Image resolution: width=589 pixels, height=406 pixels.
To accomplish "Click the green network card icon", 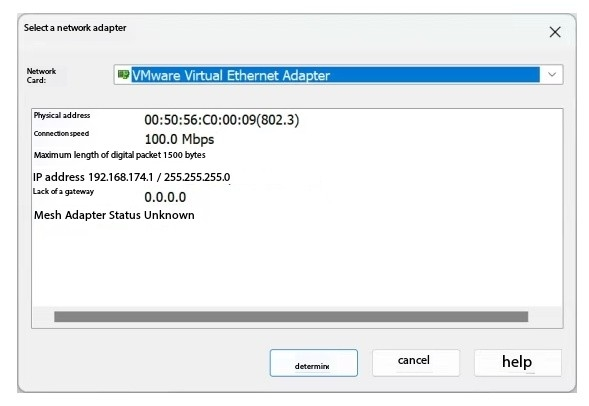I will point(123,74).
